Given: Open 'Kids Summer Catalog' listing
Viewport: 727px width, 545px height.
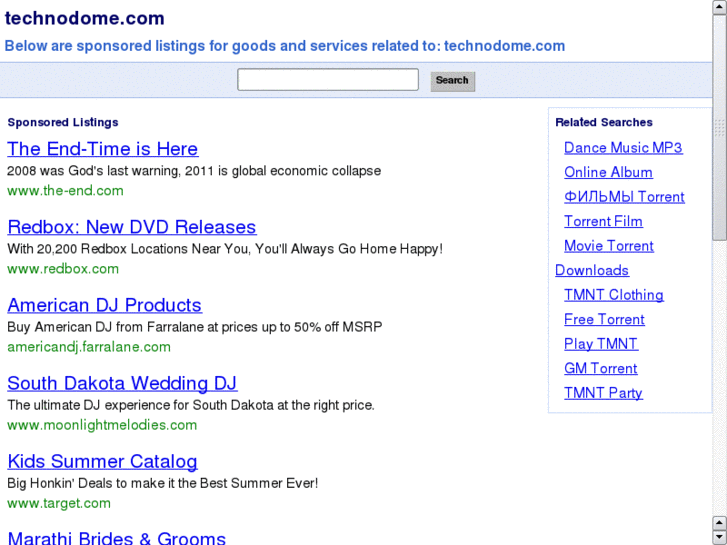Looking at the screenshot, I should [102, 461].
